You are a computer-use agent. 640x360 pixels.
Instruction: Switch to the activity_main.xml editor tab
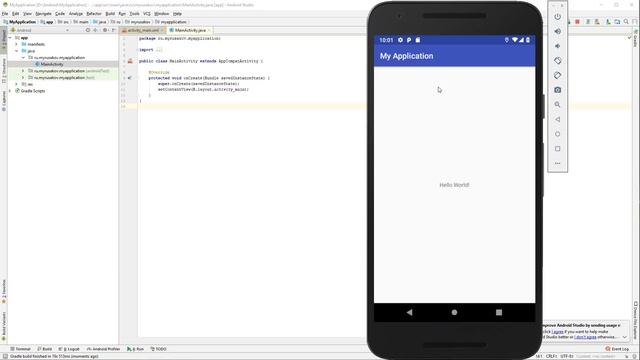(142, 30)
